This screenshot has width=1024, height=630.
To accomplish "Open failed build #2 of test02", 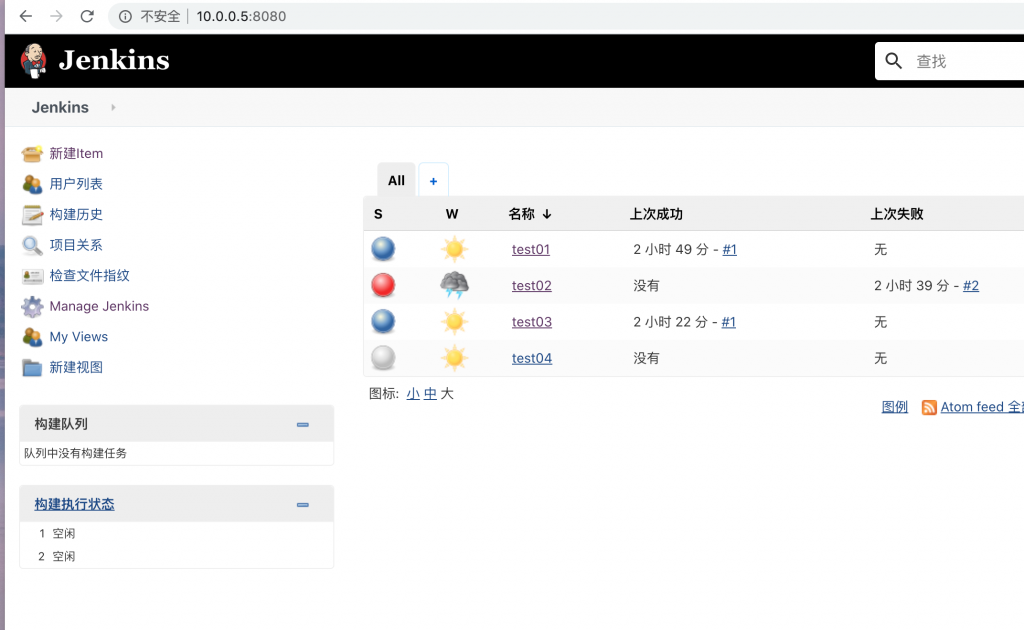I will [971, 285].
